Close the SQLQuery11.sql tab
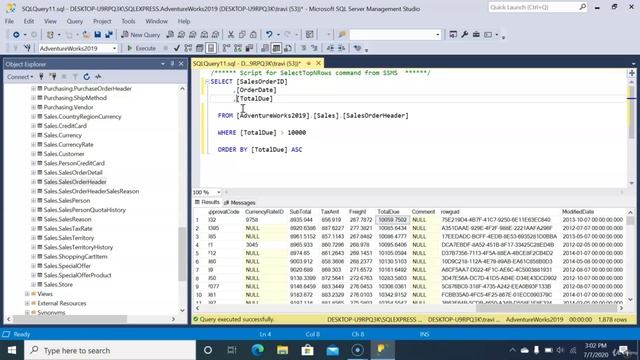The width and height of the screenshot is (640, 360). coord(318,63)
